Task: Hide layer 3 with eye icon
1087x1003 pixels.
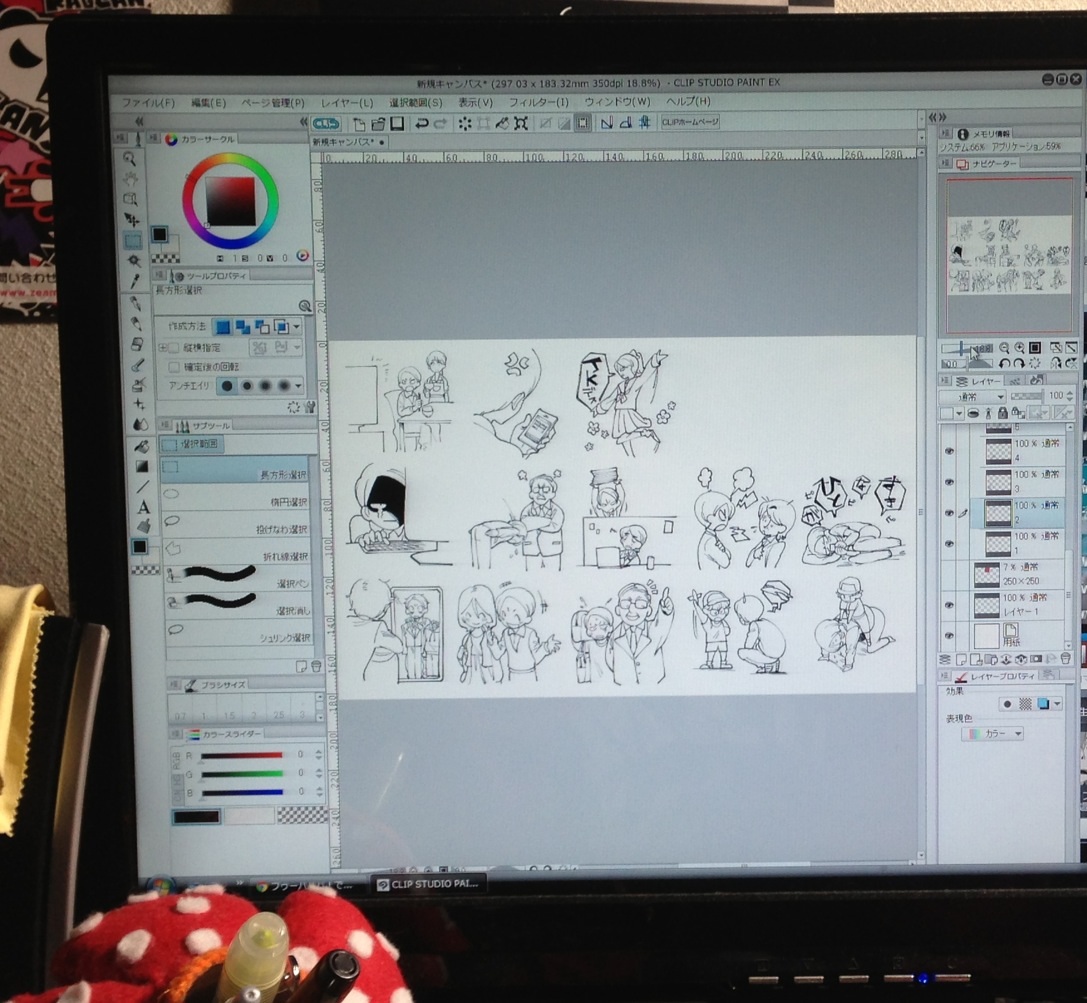Action: pos(950,482)
